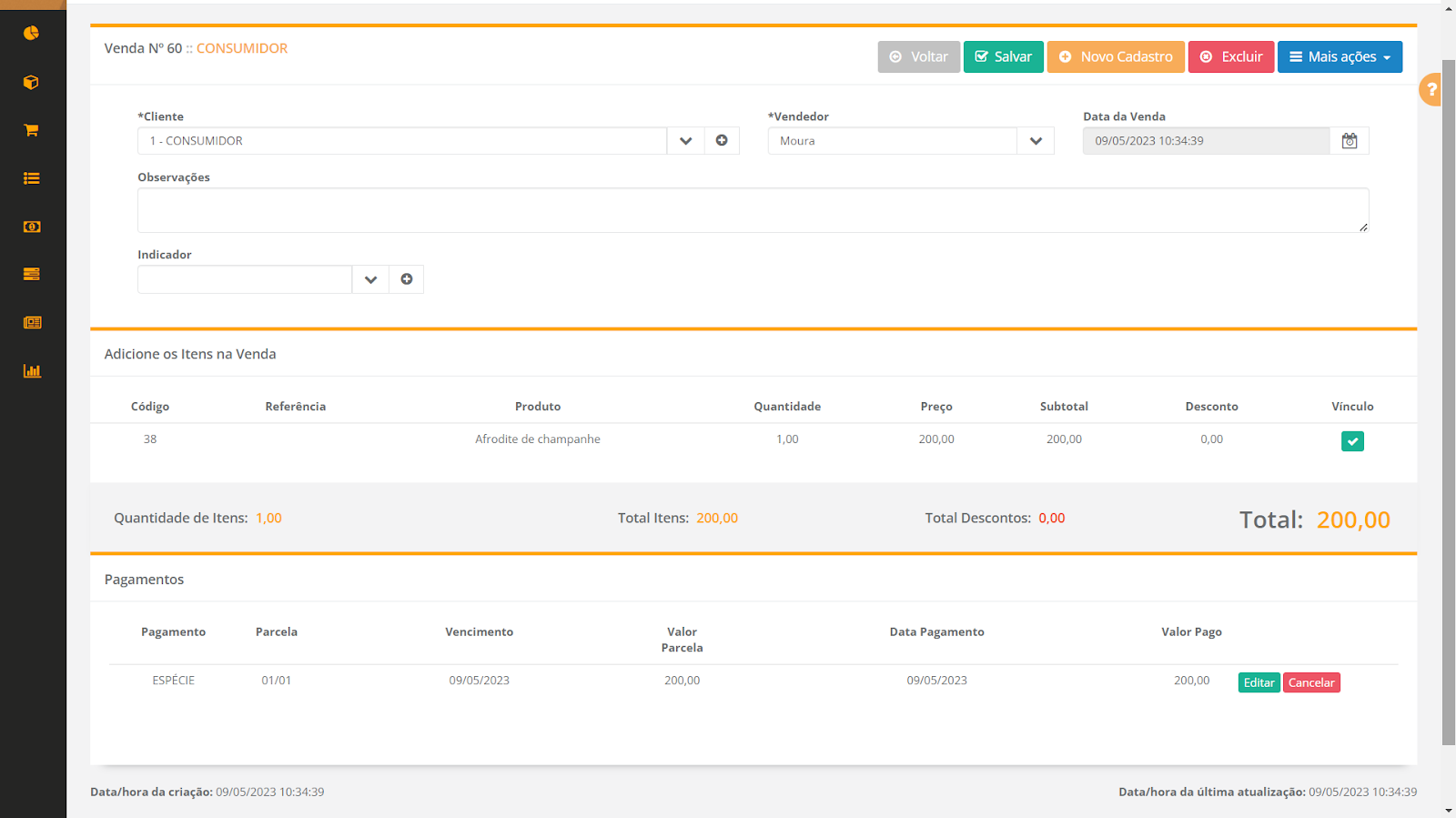This screenshot has width=1456, height=818.
Task: Add a new Indicador with plus icon
Action: tap(407, 279)
